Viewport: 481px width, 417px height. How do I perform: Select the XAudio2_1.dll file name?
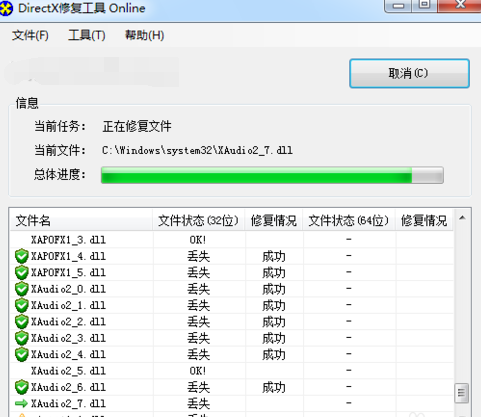(68, 305)
